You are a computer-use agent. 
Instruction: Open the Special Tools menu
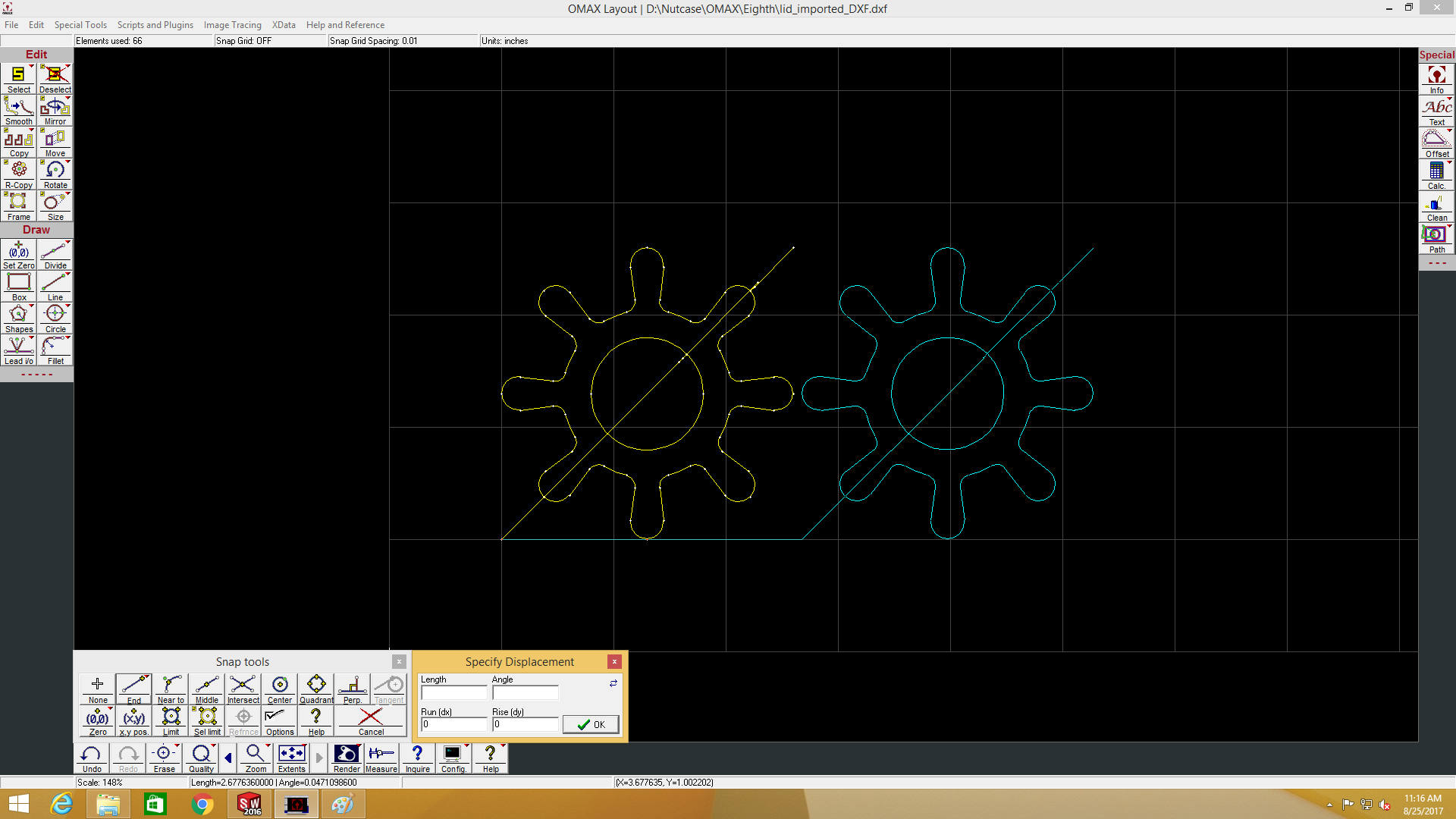click(80, 25)
